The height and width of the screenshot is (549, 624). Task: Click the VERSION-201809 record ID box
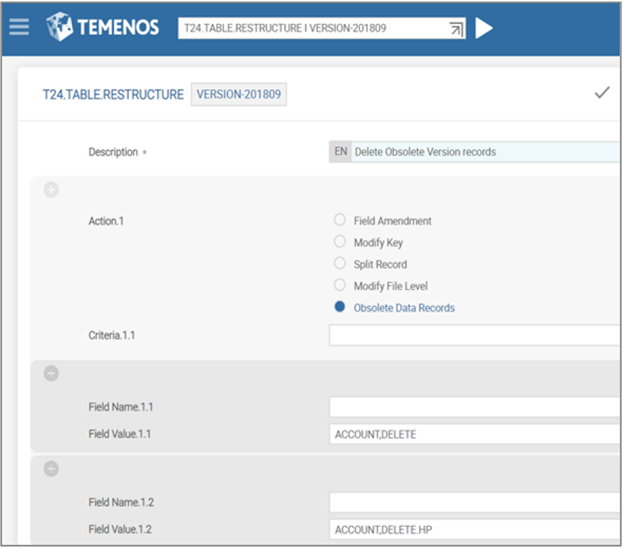(238, 94)
